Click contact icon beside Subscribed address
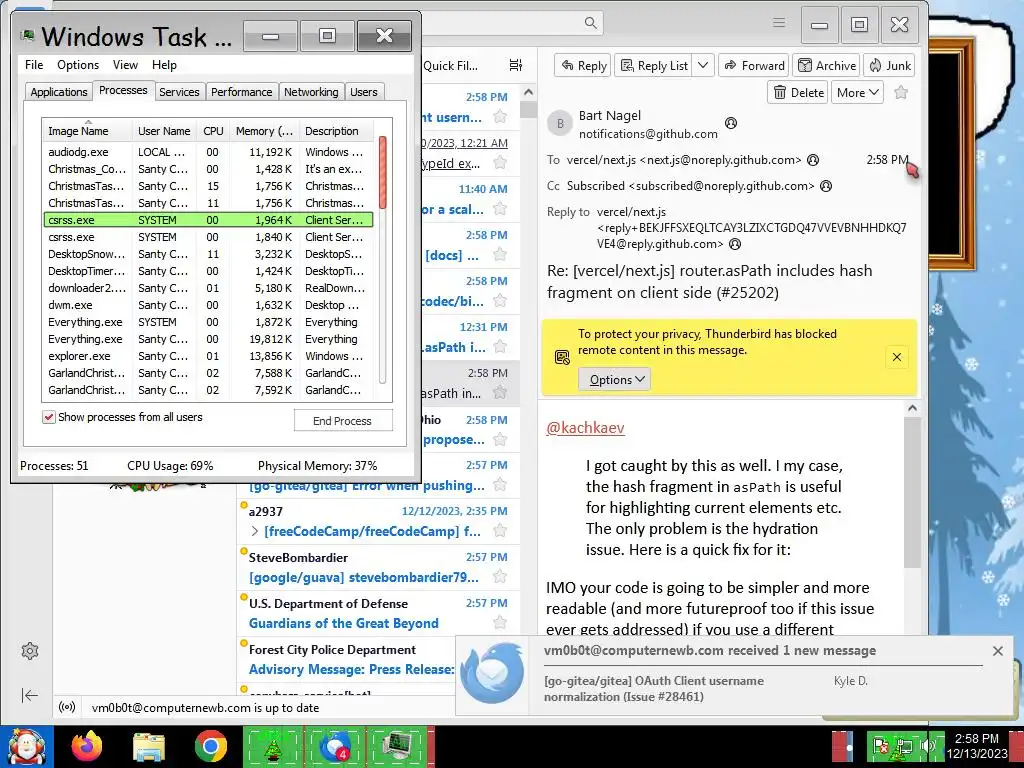 [825, 186]
